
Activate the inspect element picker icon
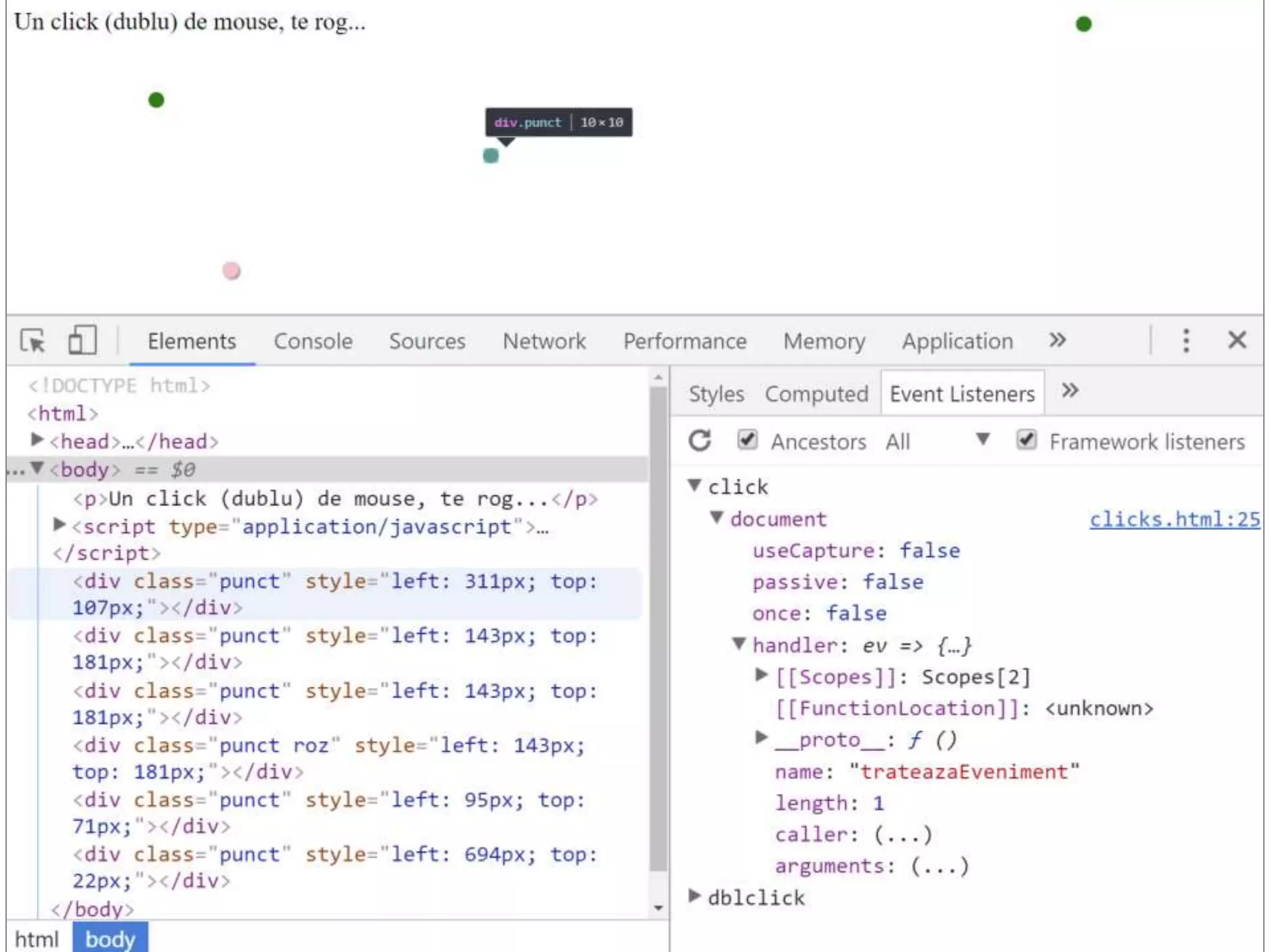32,341
